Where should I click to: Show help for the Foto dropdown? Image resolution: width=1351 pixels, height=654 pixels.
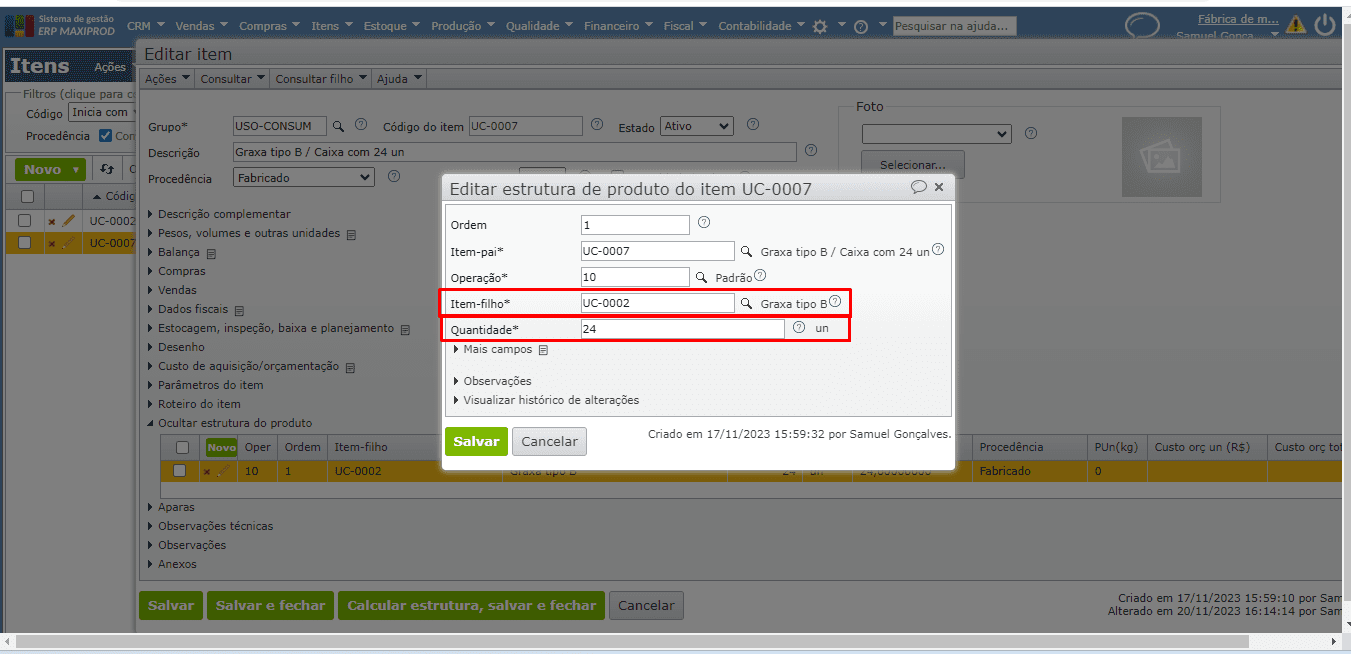(x=1030, y=133)
